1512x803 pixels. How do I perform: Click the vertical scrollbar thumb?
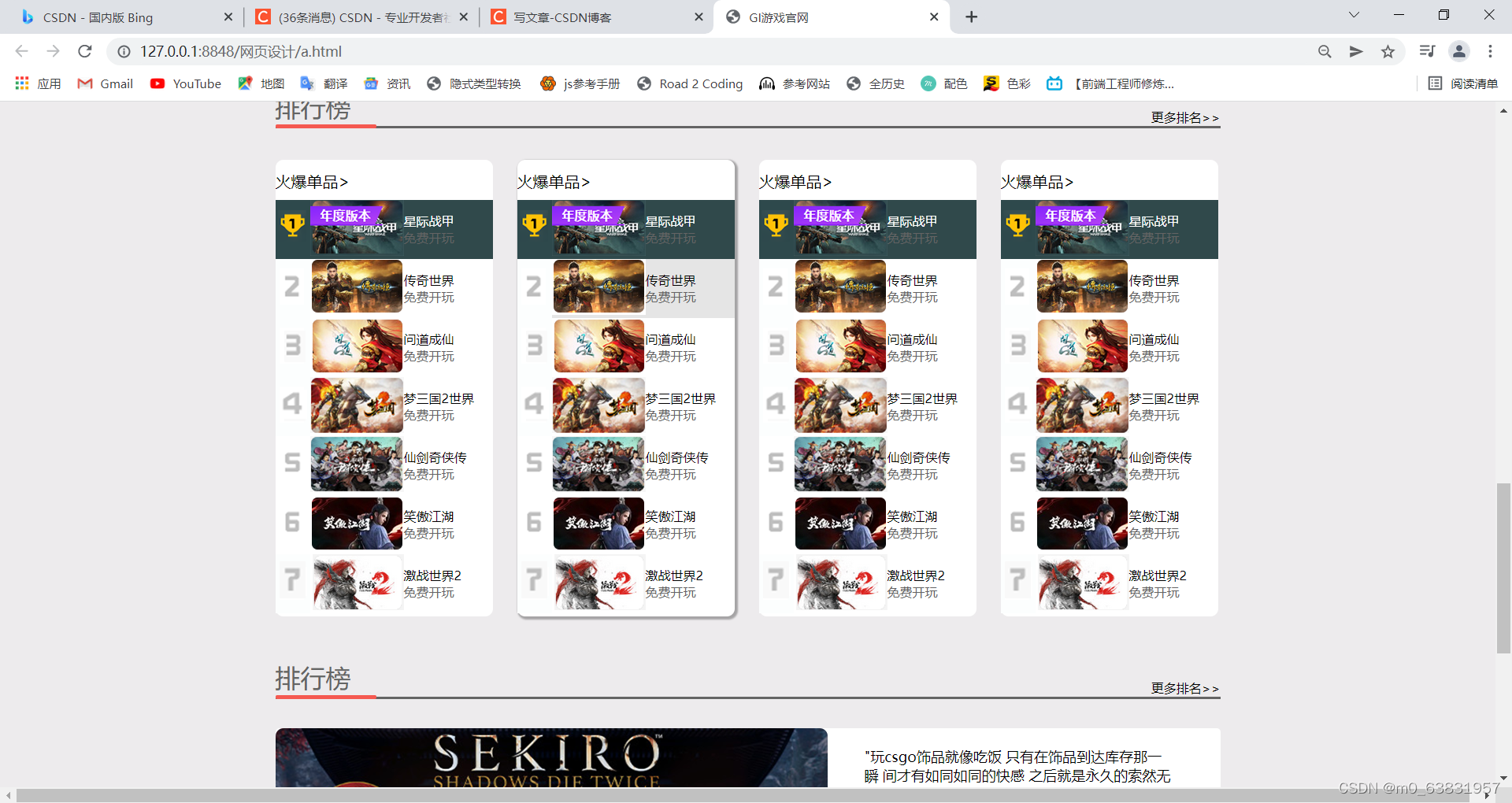(x=1503, y=568)
